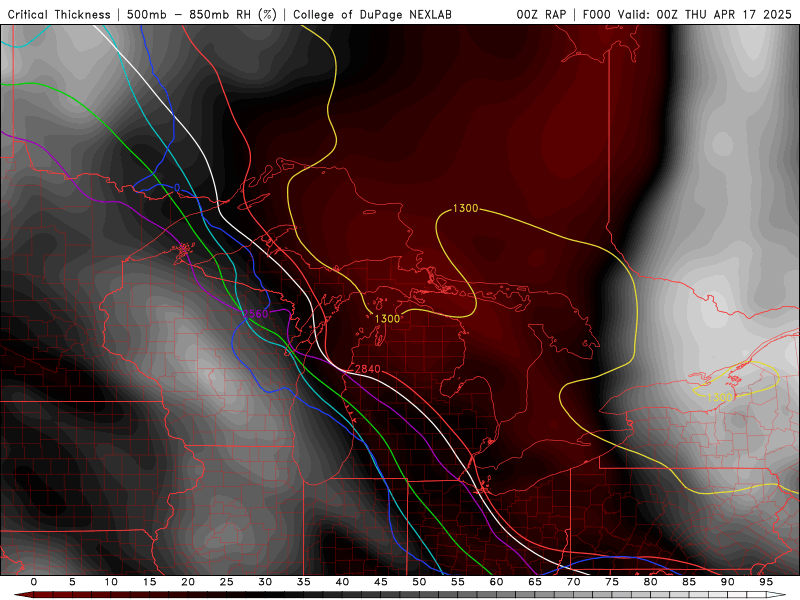
Task: Click the "40" value on the color scale
Action: tap(342, 582)
